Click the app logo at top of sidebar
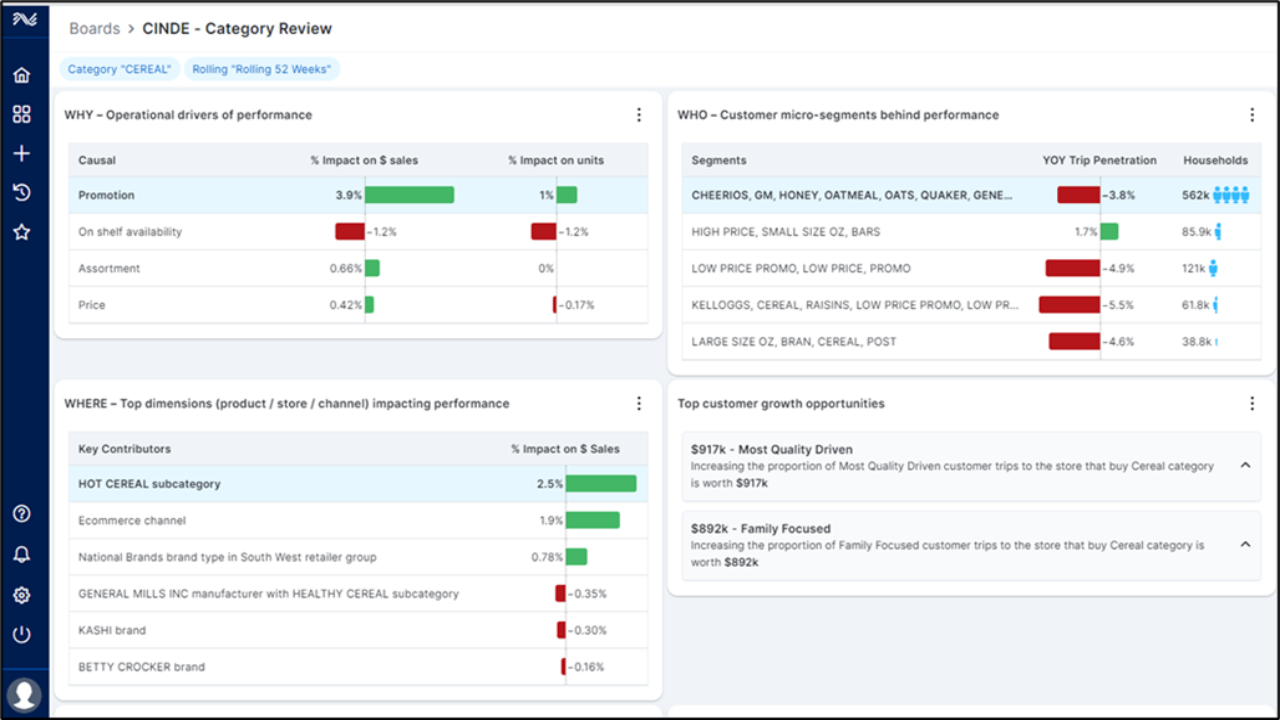The image size is (1280, 720). (23, 18)
